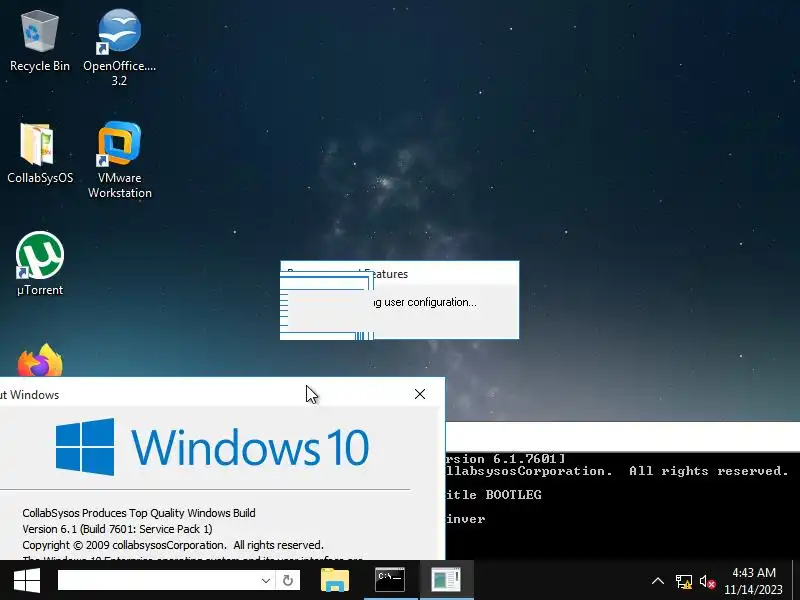Screen dimensions: 800x600
Task: Select 'CollabSysos Produces Top Quality Windows Build' text
Action: click(x=139, y=513)
